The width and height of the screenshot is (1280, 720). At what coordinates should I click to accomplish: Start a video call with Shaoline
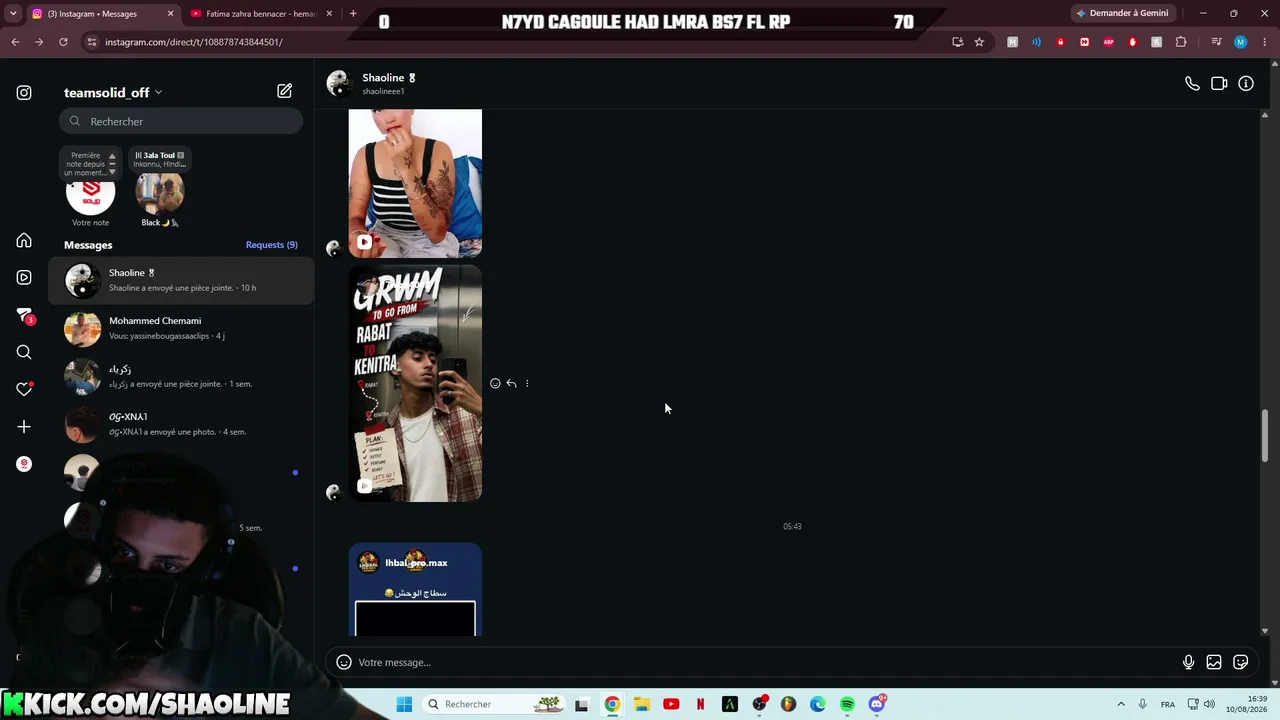coord(1219,84)
